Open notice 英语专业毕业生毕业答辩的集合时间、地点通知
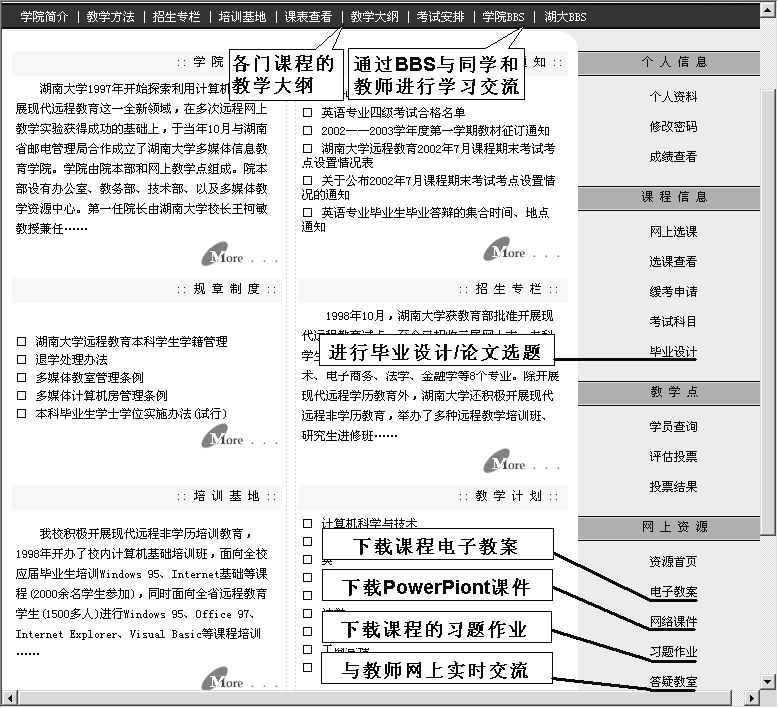 tap(426, 219)
